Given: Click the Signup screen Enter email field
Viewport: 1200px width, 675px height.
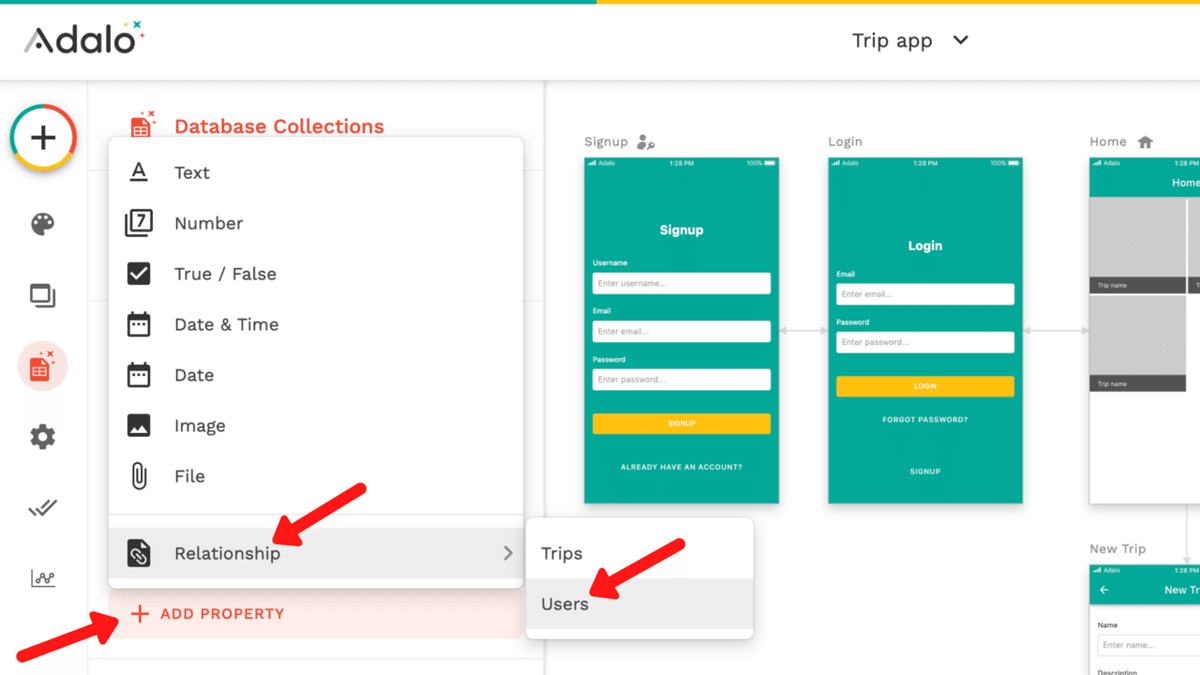Looking at the screenshot, I should tap(681, 331).
